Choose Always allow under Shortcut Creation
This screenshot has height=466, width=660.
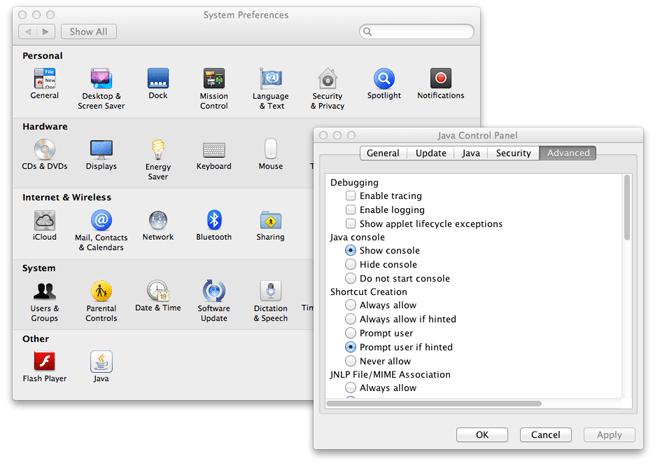351,305
